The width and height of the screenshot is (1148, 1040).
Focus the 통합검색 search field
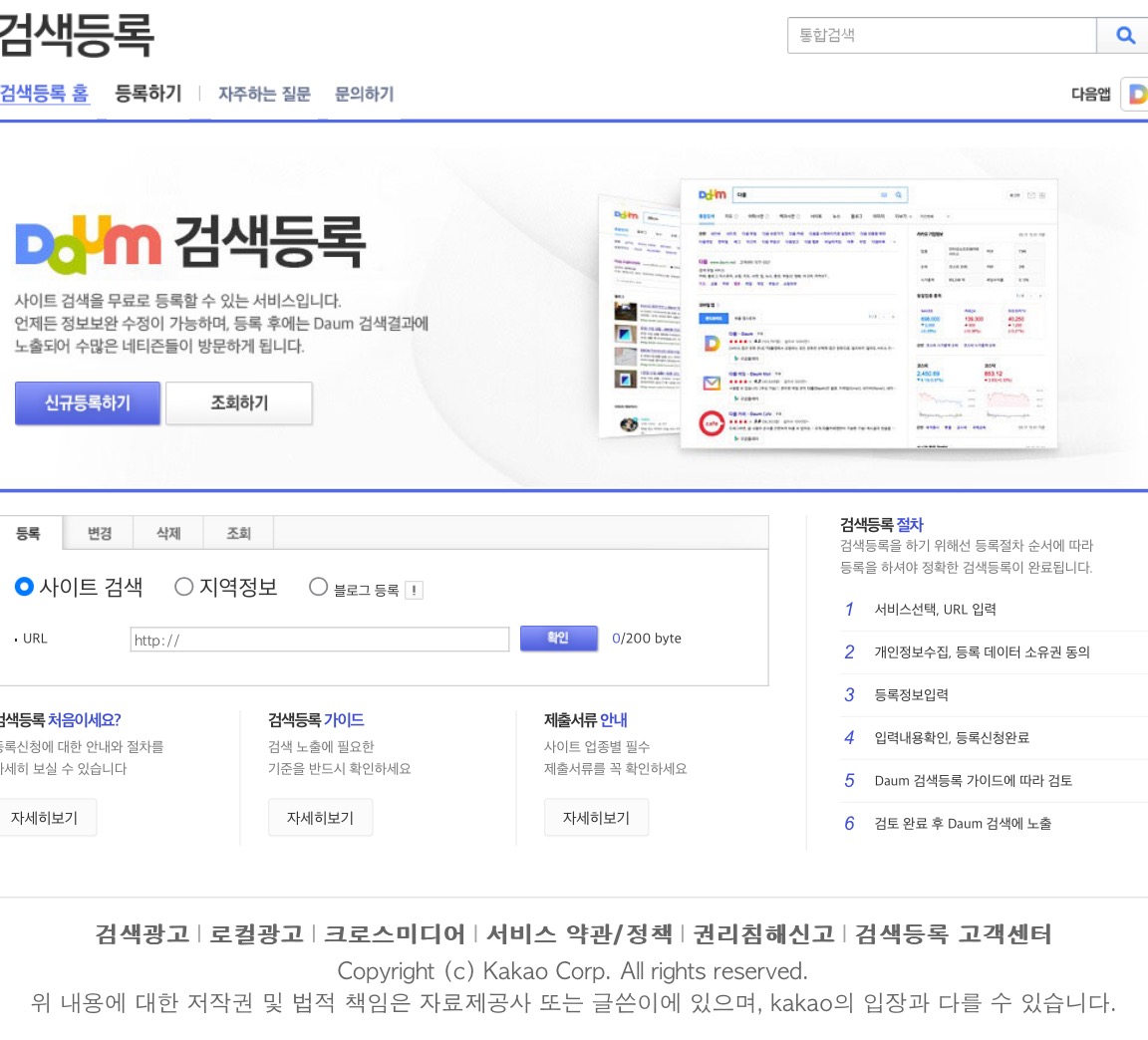coord(942,35)
